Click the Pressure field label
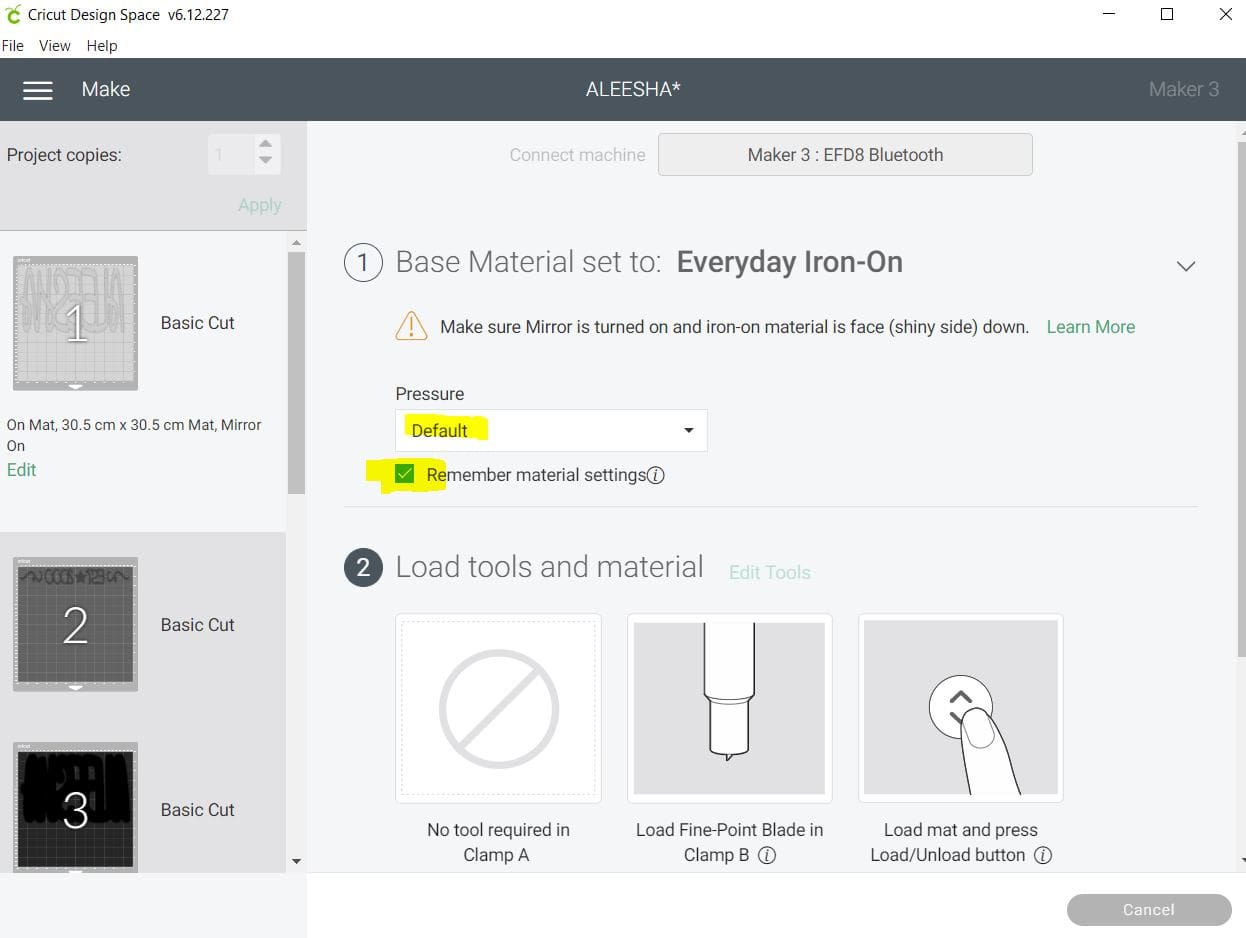 click(430, 394)
